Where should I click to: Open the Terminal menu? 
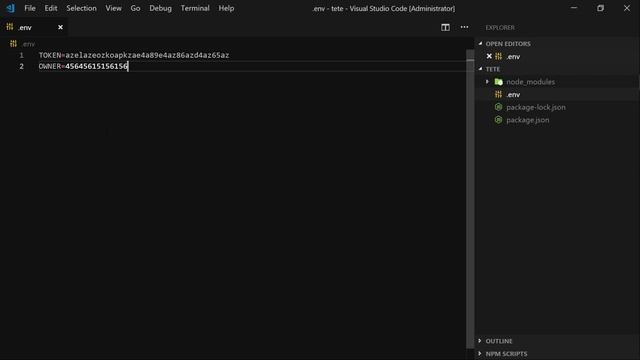195,8
